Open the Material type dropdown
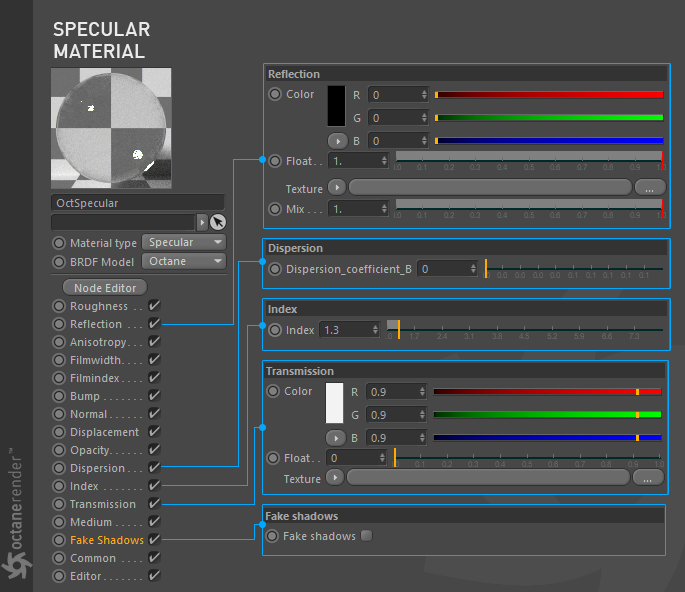Image resolution: width=685 pixels, height=592 pixels. point(184,242)
